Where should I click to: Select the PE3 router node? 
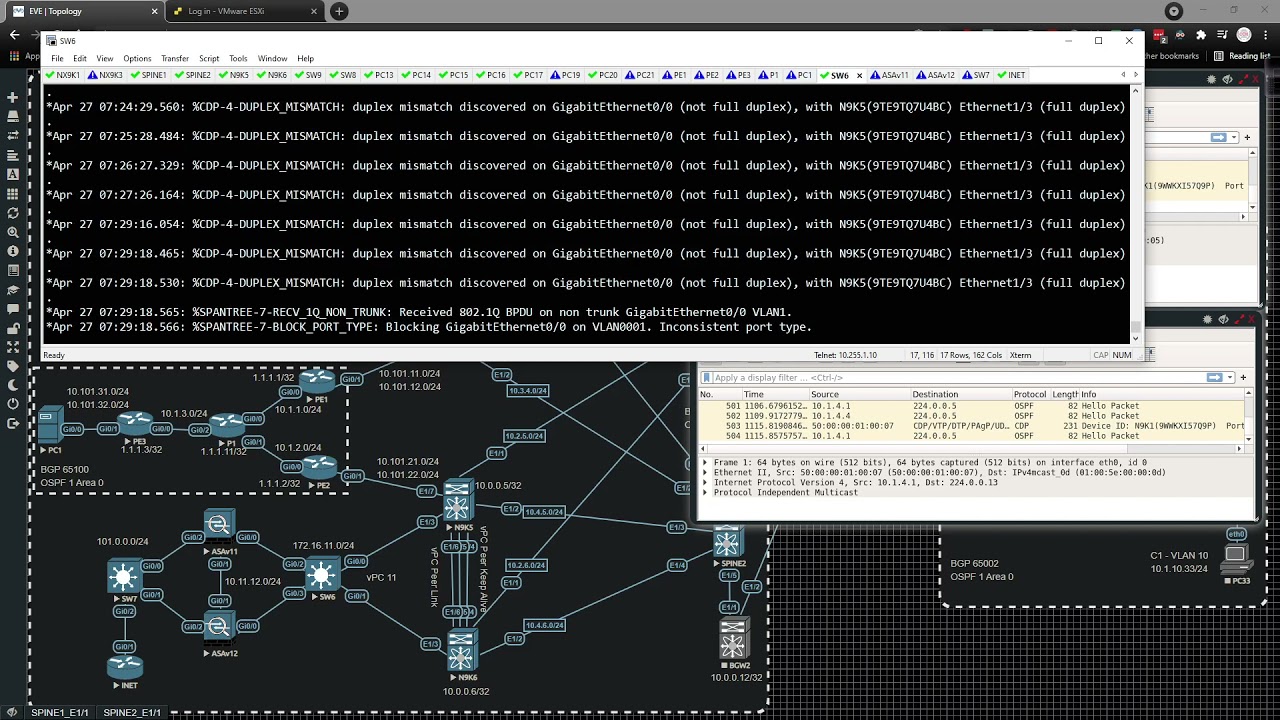(135, 423)
